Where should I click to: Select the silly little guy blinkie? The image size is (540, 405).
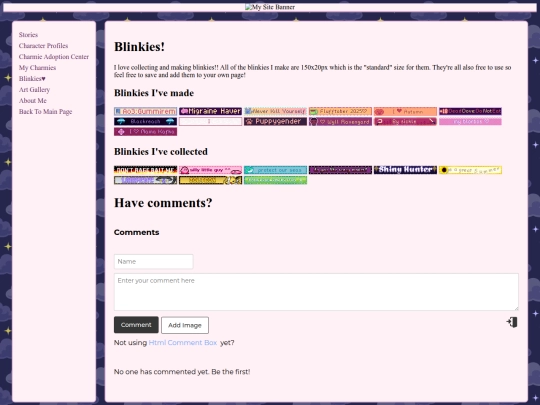(210, 170)
